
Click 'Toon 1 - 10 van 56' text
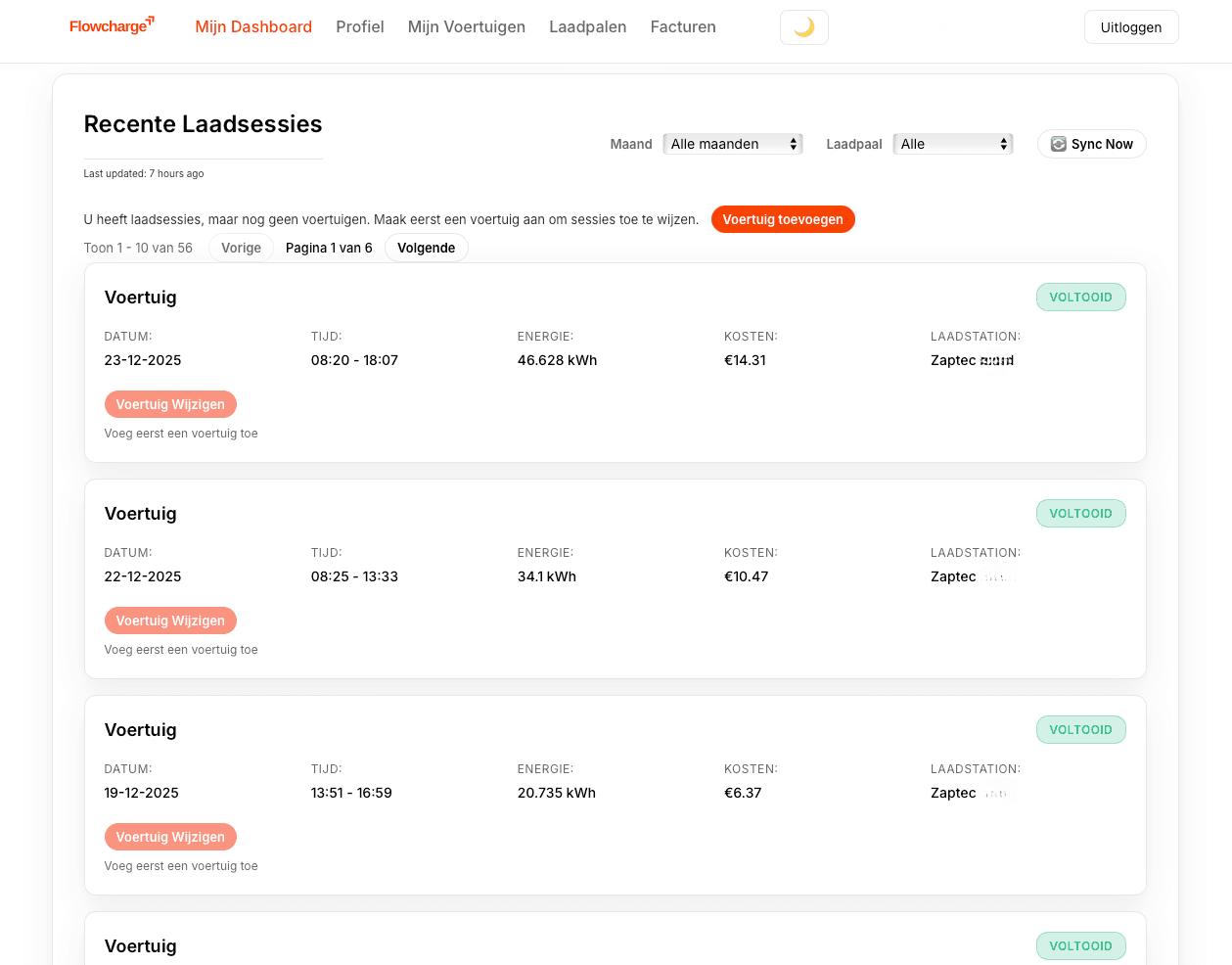click(x=138, y=248)
